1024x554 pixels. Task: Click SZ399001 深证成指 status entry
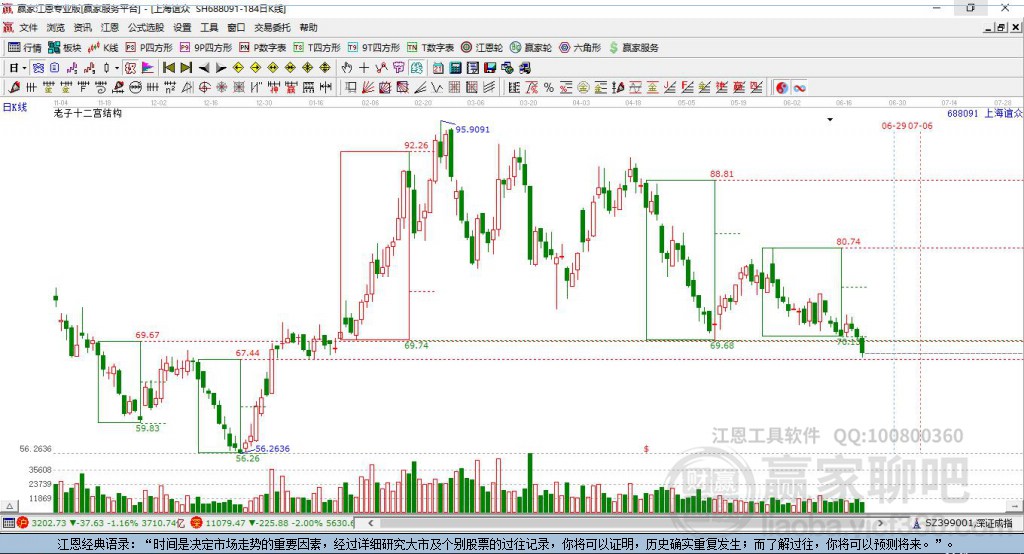[964, 523]
